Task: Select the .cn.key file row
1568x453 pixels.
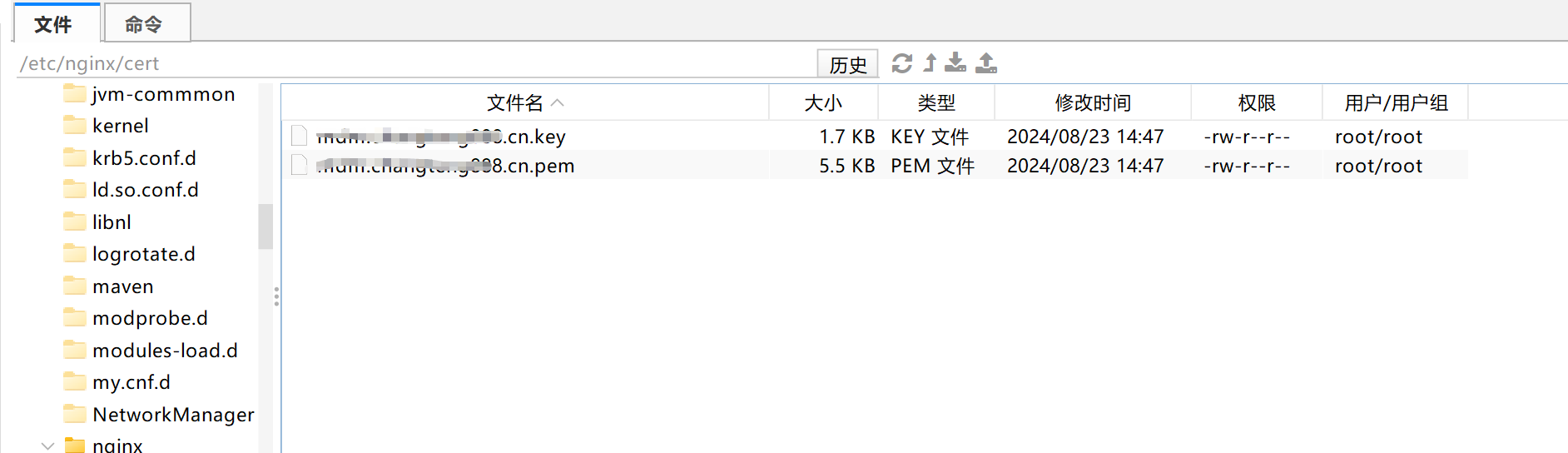Action: tap(875, 136)
